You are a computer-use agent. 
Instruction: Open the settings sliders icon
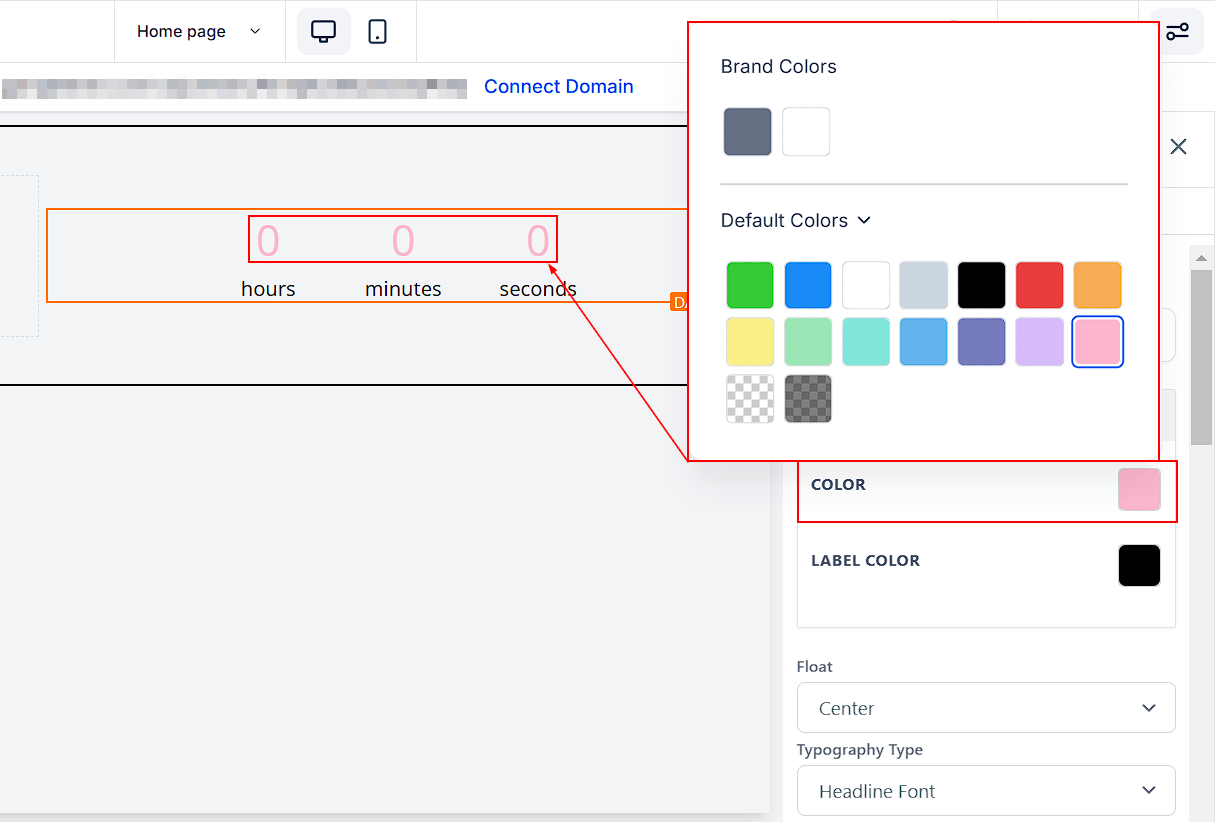tap(1177, 31)
